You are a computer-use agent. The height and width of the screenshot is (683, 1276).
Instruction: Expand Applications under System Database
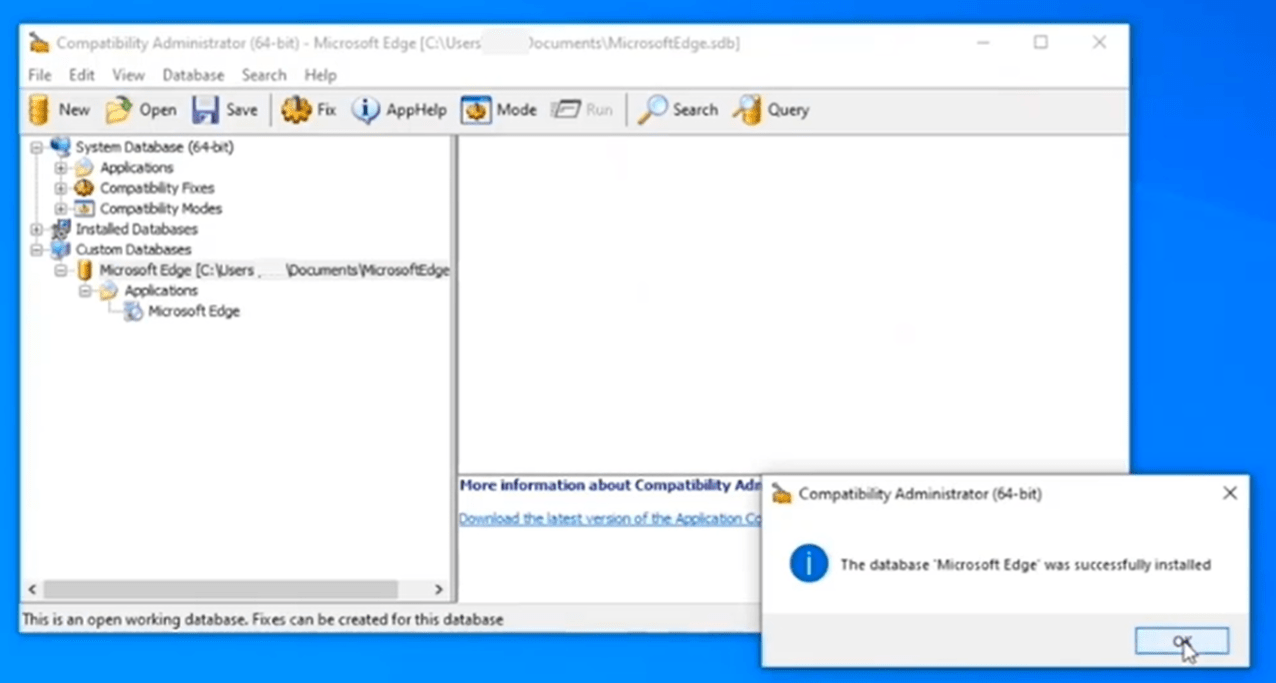(x=60, y=167)
